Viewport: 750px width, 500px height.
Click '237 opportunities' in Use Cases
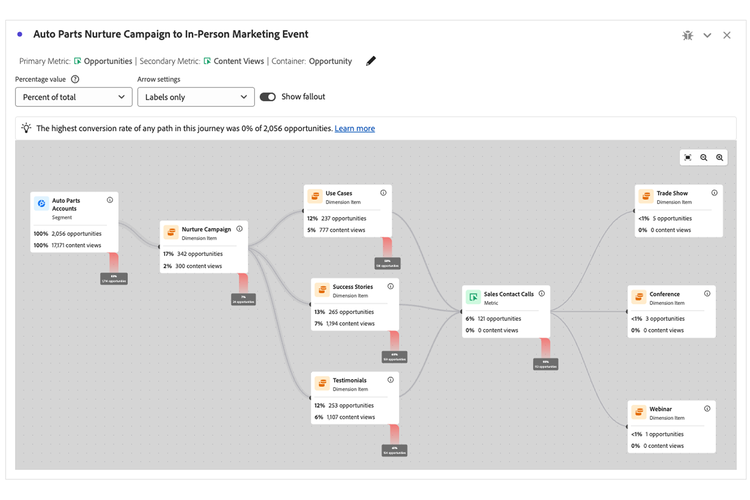(x=343, y=218)
